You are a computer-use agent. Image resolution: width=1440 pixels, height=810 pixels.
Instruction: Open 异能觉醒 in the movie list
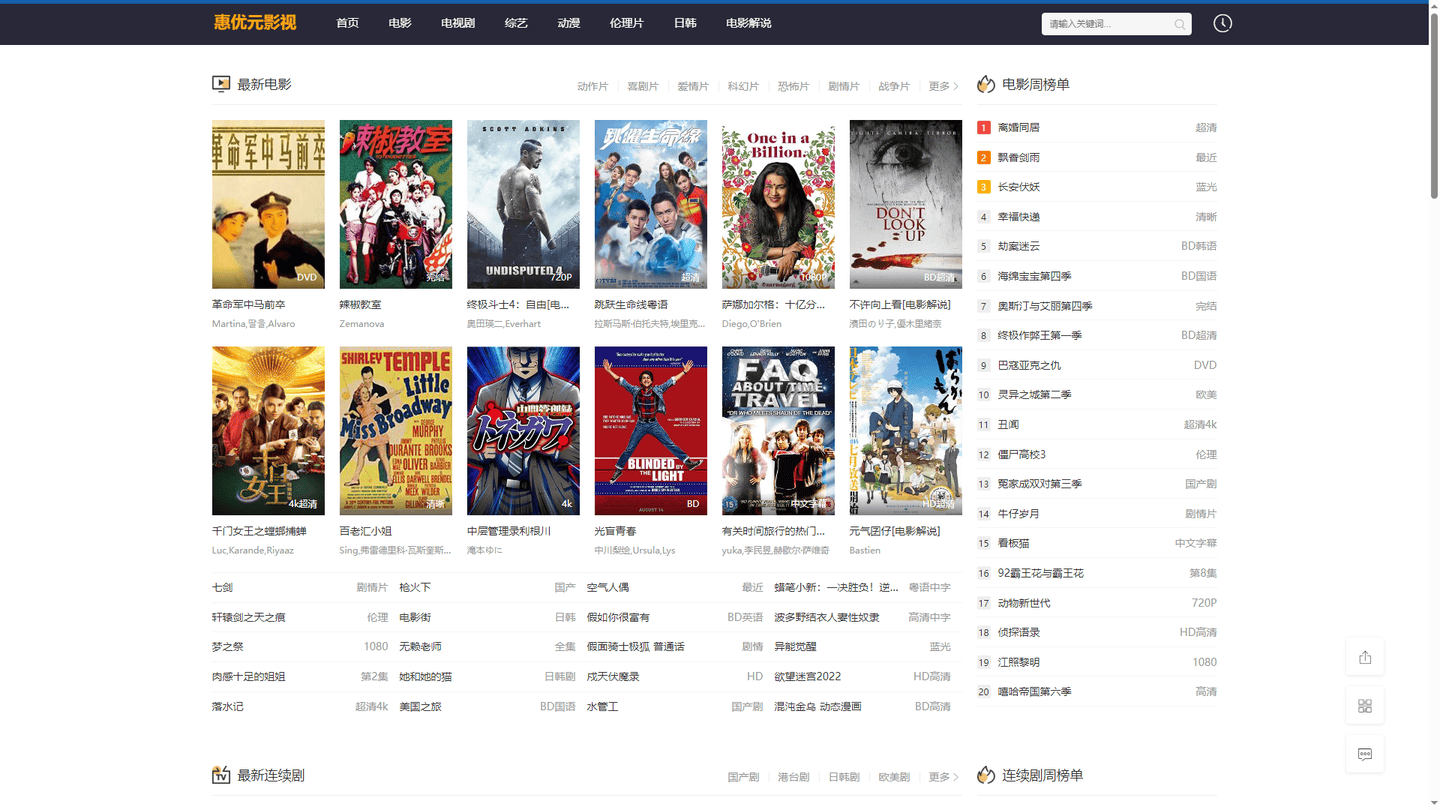[795, 647]
